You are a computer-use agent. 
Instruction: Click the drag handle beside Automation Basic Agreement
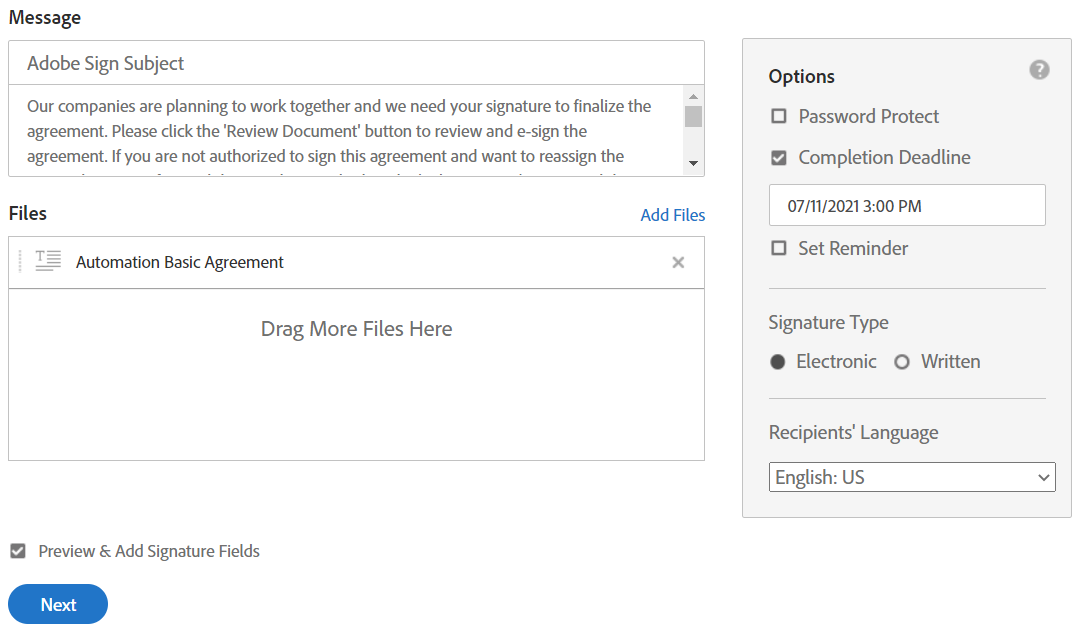pos(20,262)
